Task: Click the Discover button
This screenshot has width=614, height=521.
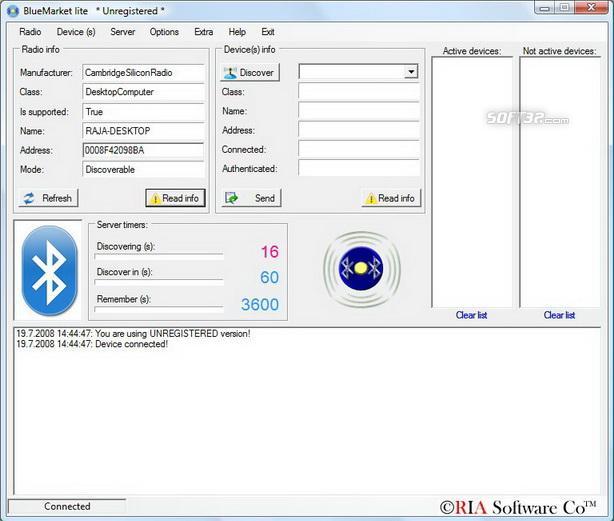Action: point(250,72)
